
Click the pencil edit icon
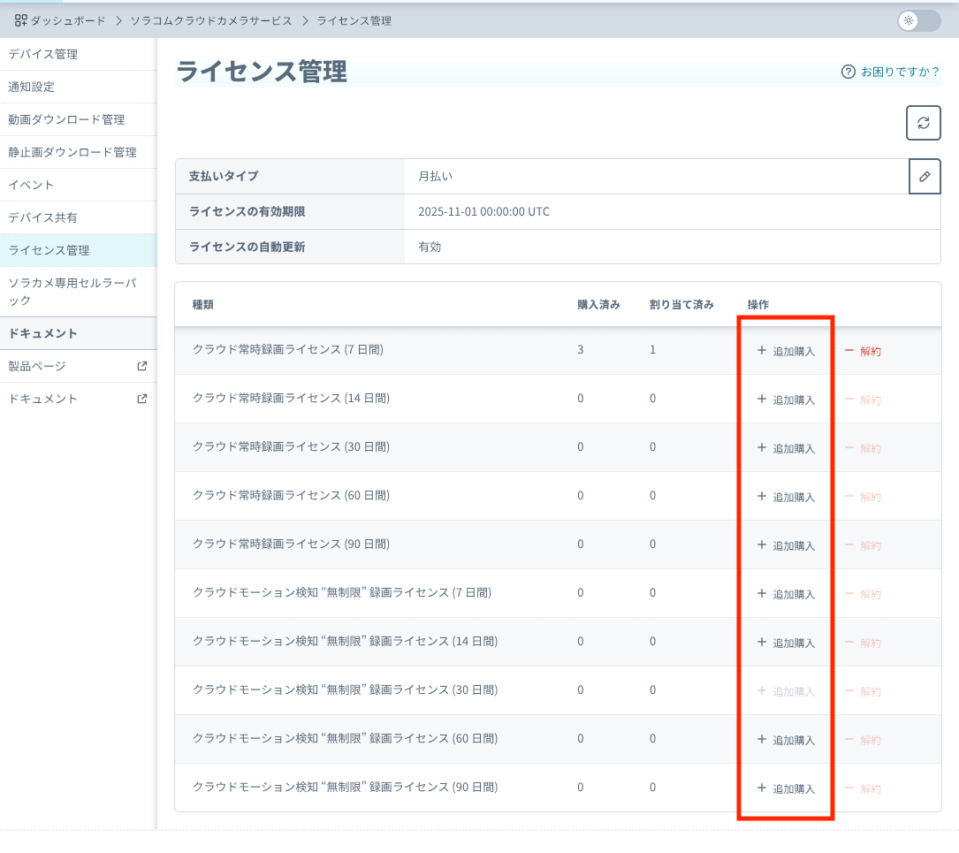[924, 176]
